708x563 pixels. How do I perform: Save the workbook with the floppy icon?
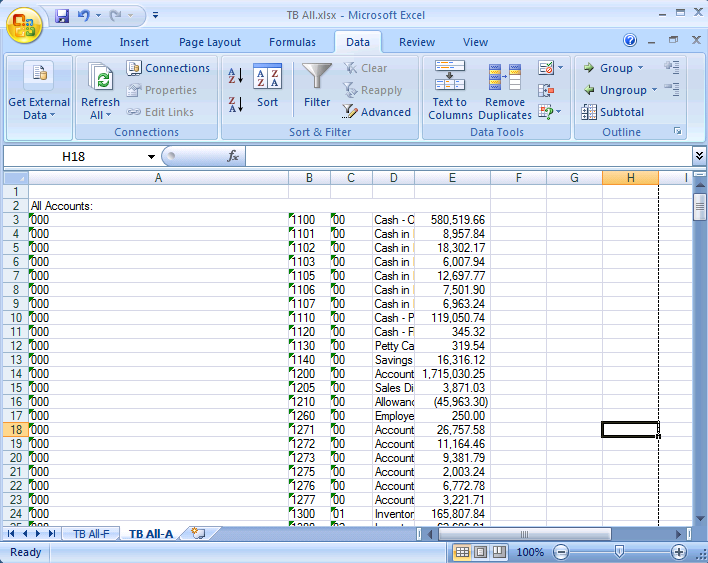click(x=62, y=16)
